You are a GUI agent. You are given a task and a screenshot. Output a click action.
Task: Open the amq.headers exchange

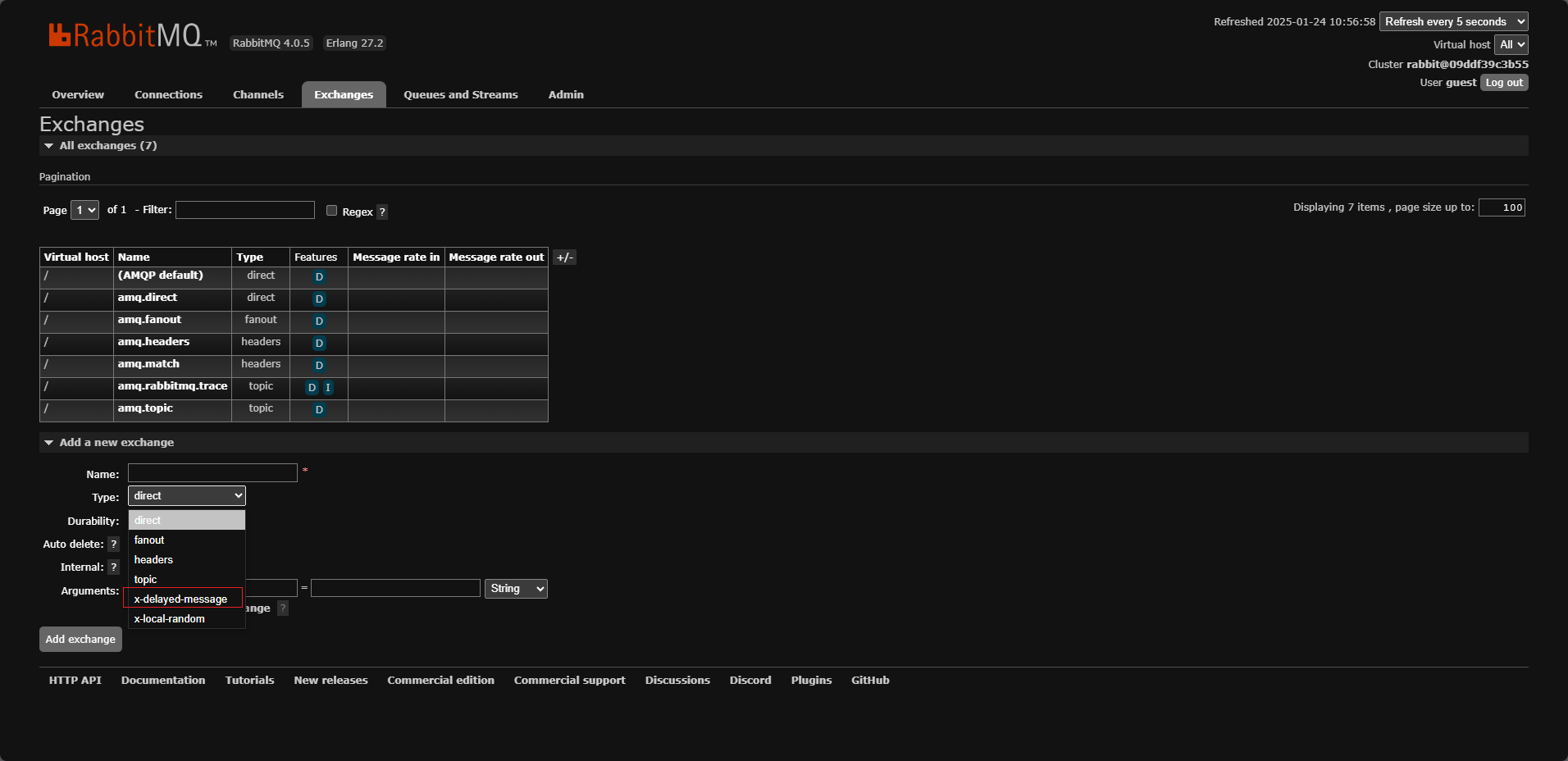click(153, 342)
